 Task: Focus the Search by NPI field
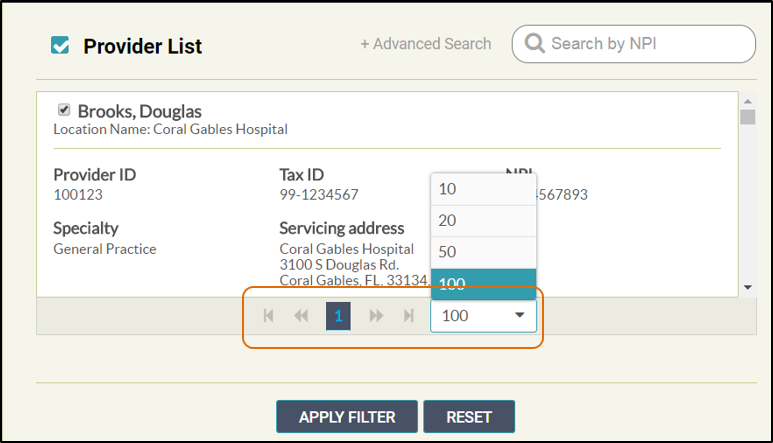click(x=645, y=44)
